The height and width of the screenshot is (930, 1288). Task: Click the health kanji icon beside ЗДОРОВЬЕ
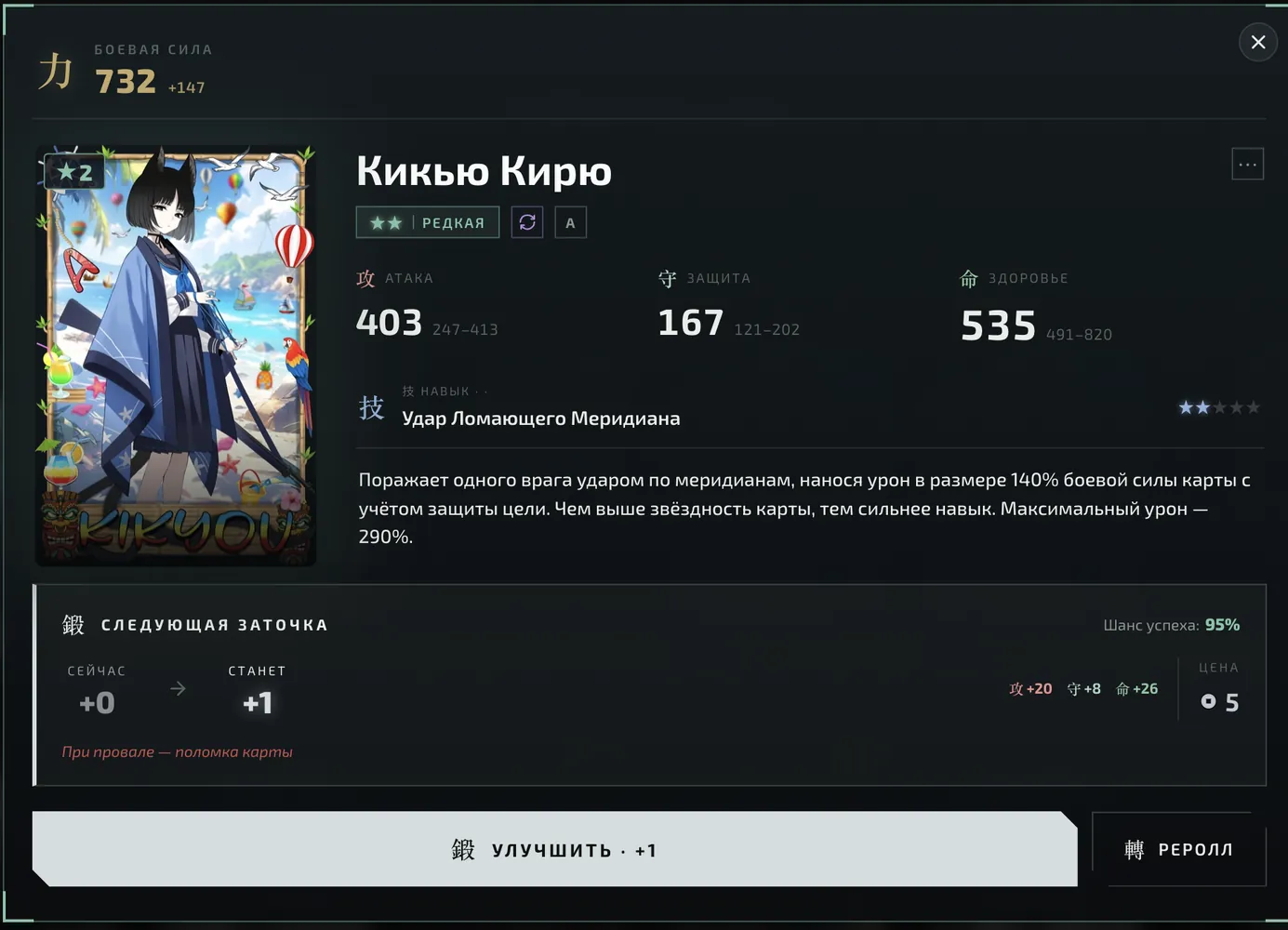969,278
